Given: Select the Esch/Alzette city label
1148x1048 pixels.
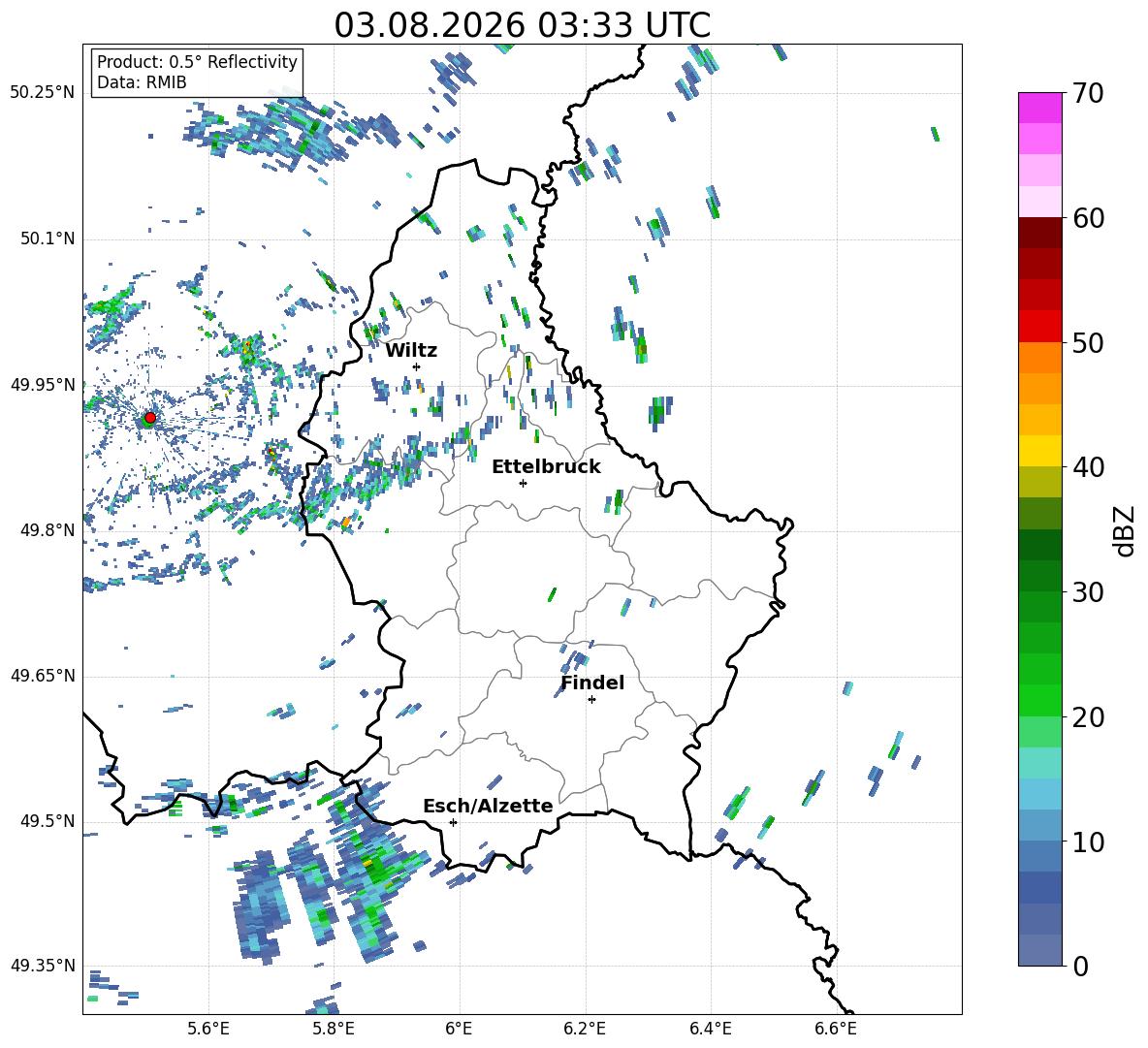Looking at the screenshot, I should 488,806.
